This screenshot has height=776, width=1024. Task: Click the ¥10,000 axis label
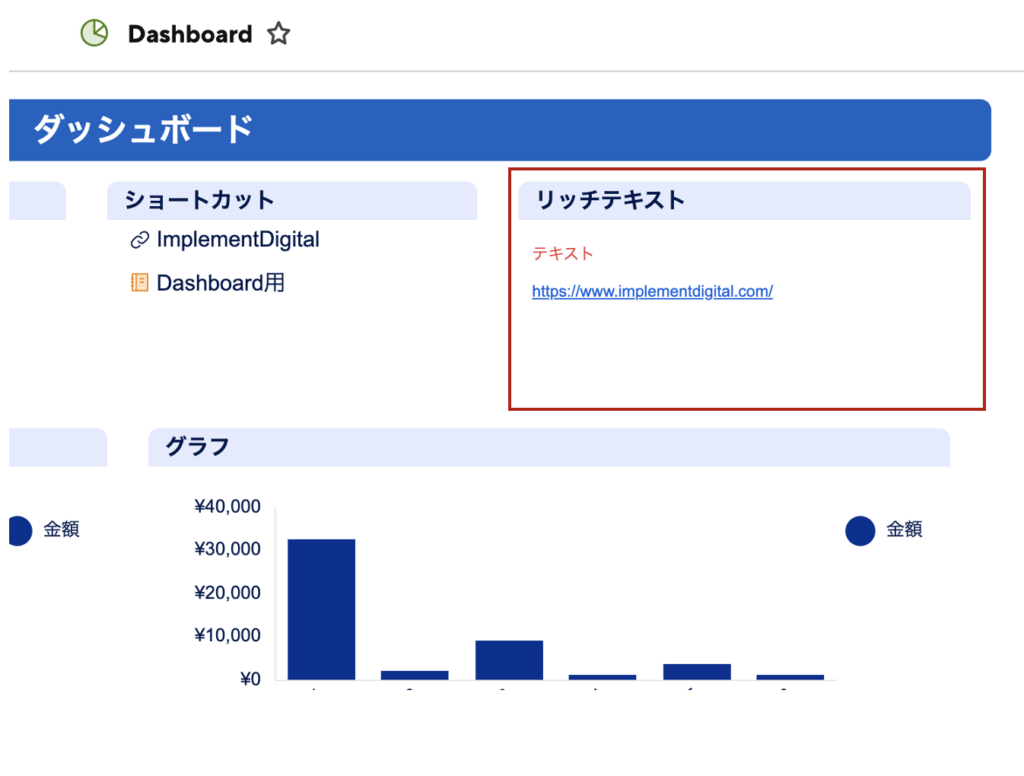(227, 635)
